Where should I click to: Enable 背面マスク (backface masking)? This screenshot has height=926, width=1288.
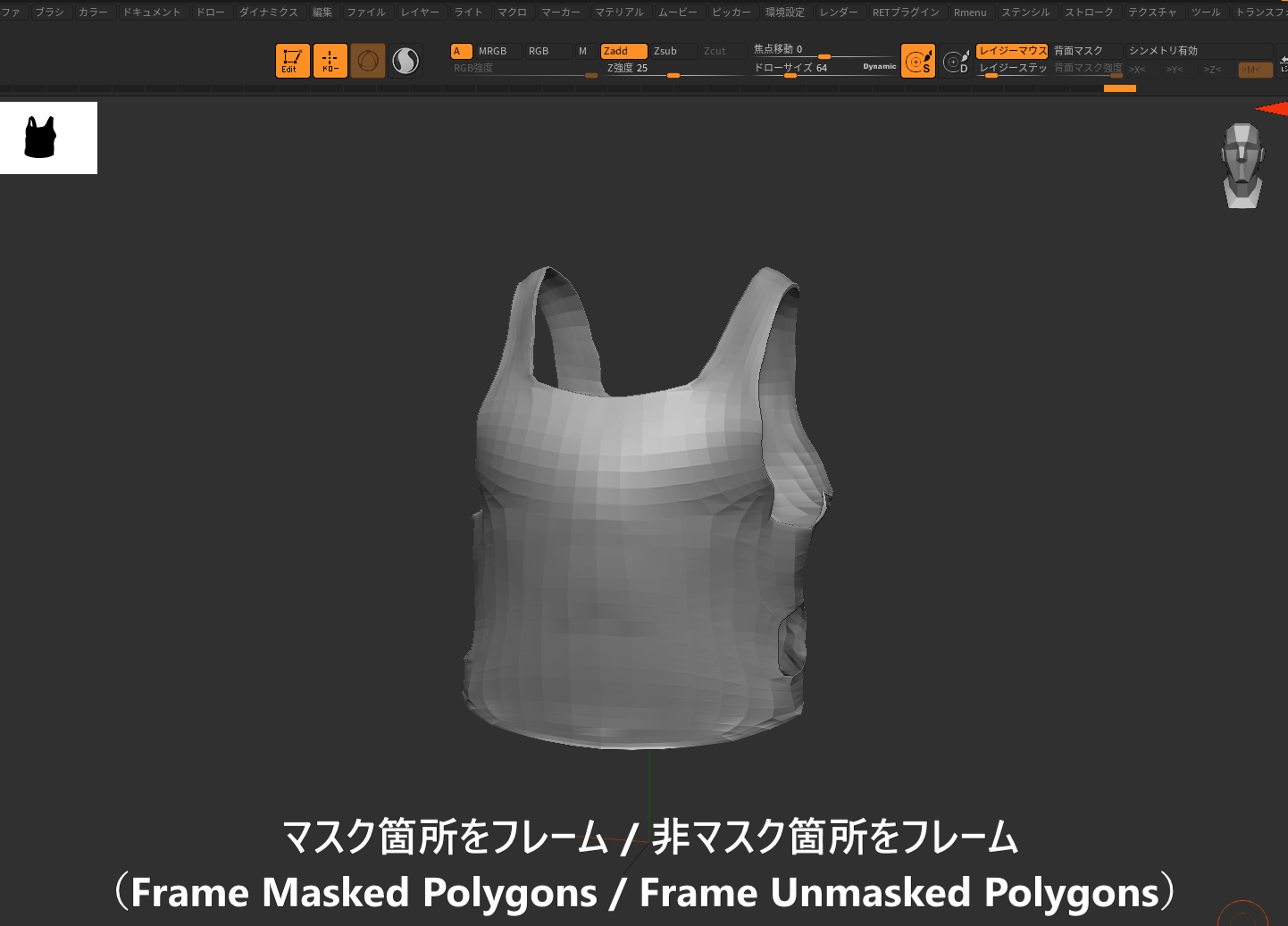coord(1085,50)
